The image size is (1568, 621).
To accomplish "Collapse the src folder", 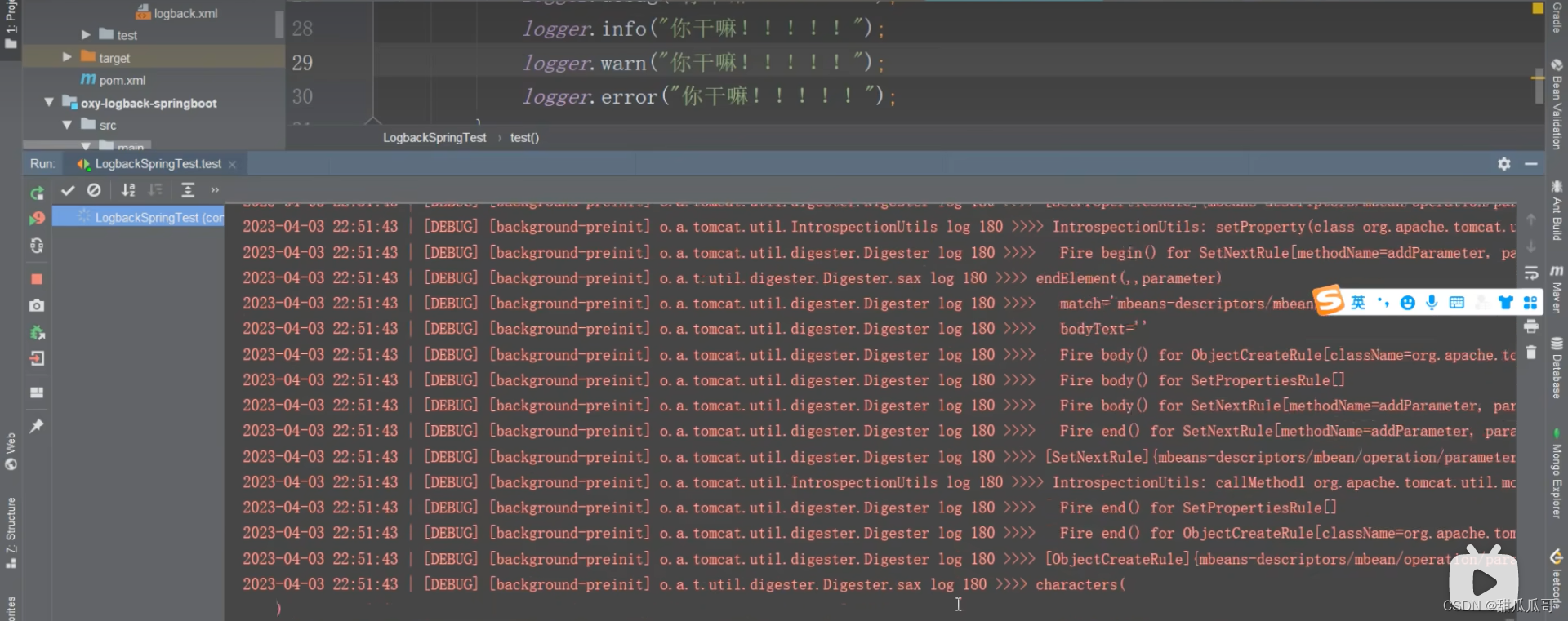I will pos(67,125).
